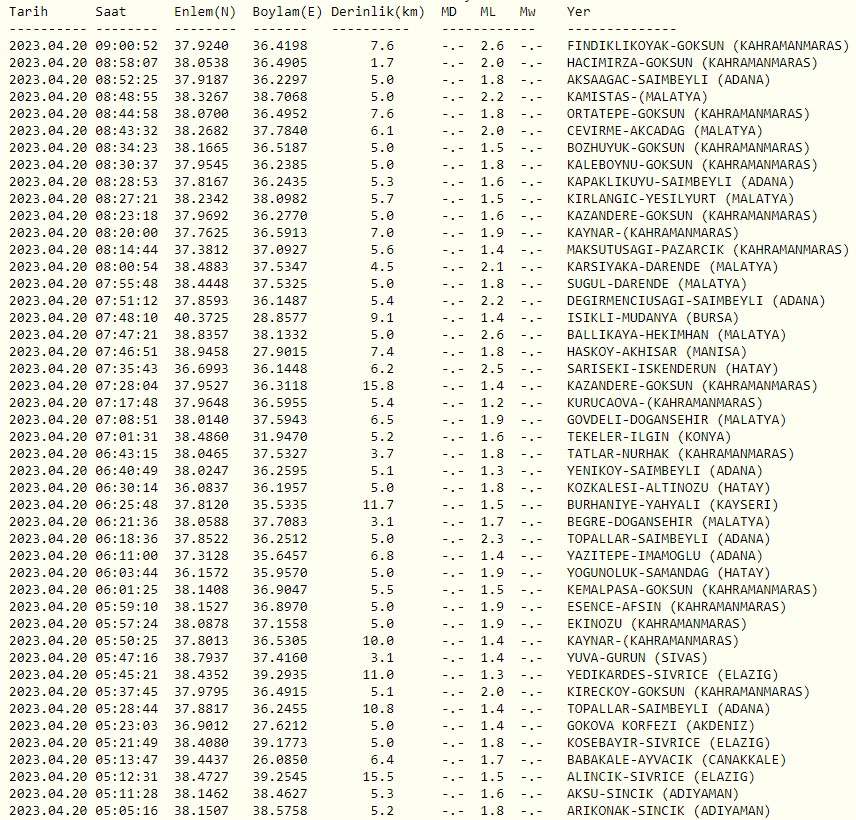Viewport: 856px width, 820px height.
Task: Select KALEBOYNU-GOKSUN (KAHRAMANMARAS) location
Action: [692, 164]
